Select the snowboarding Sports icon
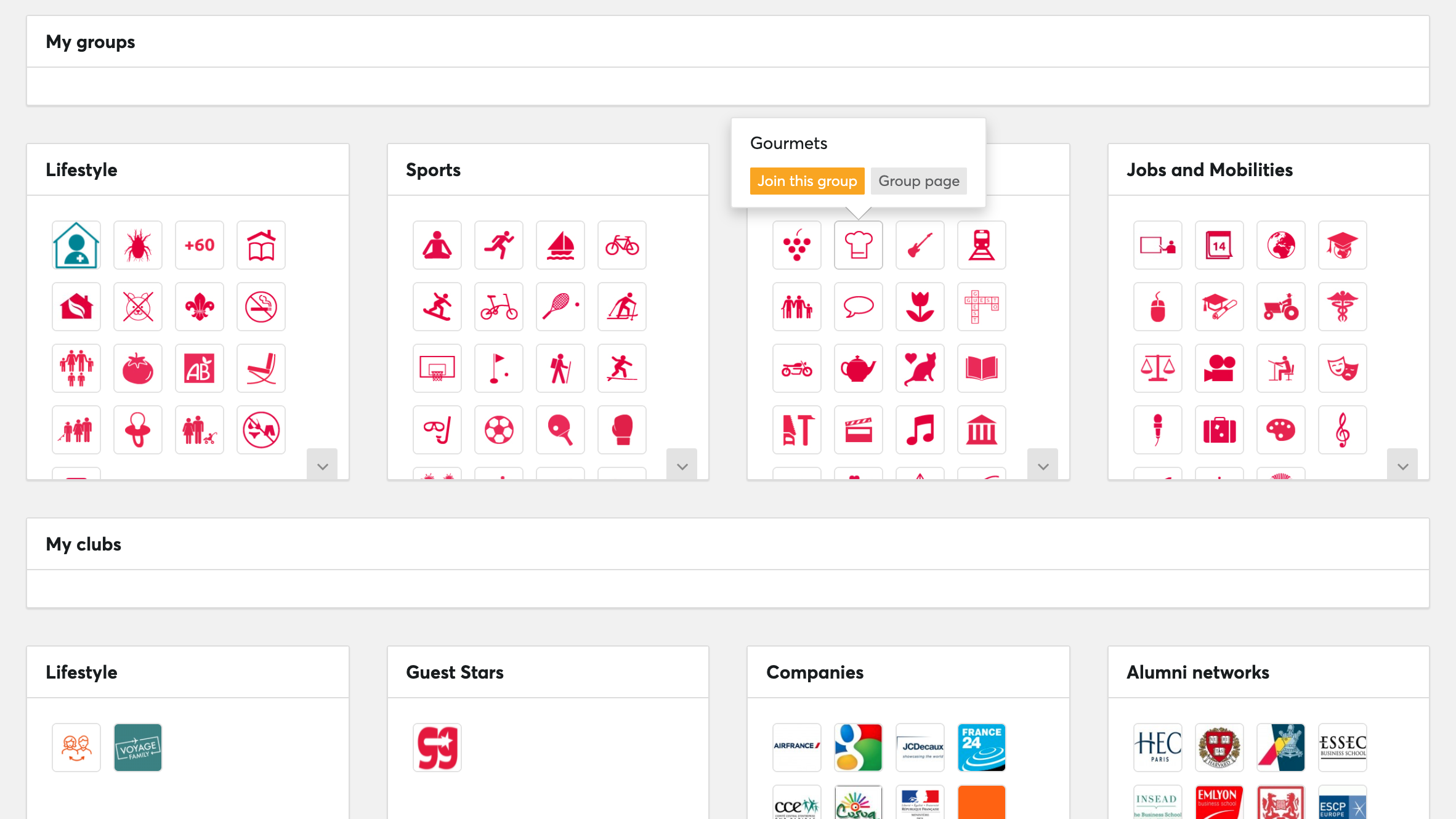 [437, 307]
